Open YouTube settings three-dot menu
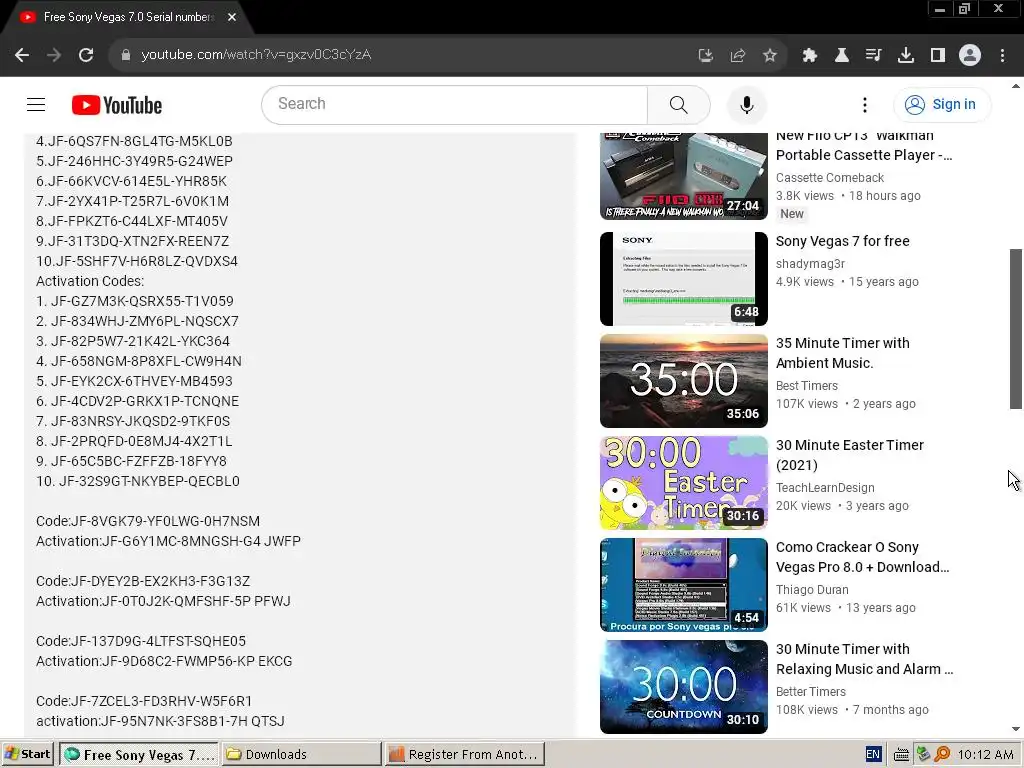This screenshot has height=768, width=1024. (x=865, y=104)
